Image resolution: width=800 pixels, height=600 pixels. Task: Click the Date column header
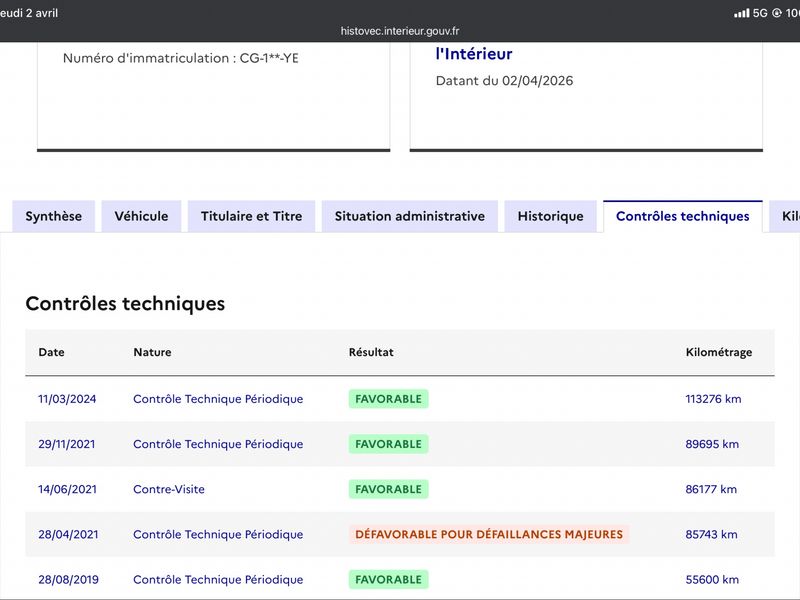52,352
